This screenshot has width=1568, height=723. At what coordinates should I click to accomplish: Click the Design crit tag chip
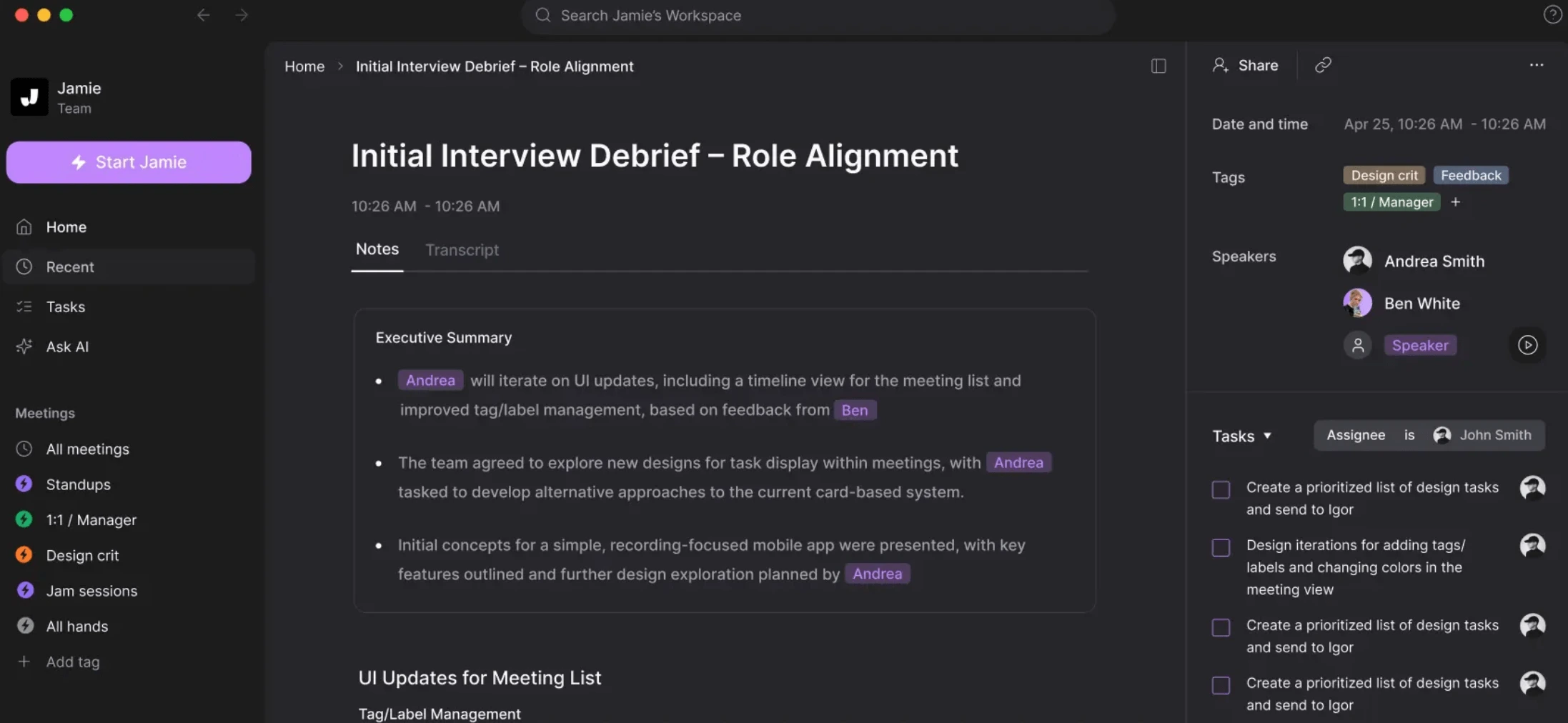tap(1384, 175)
